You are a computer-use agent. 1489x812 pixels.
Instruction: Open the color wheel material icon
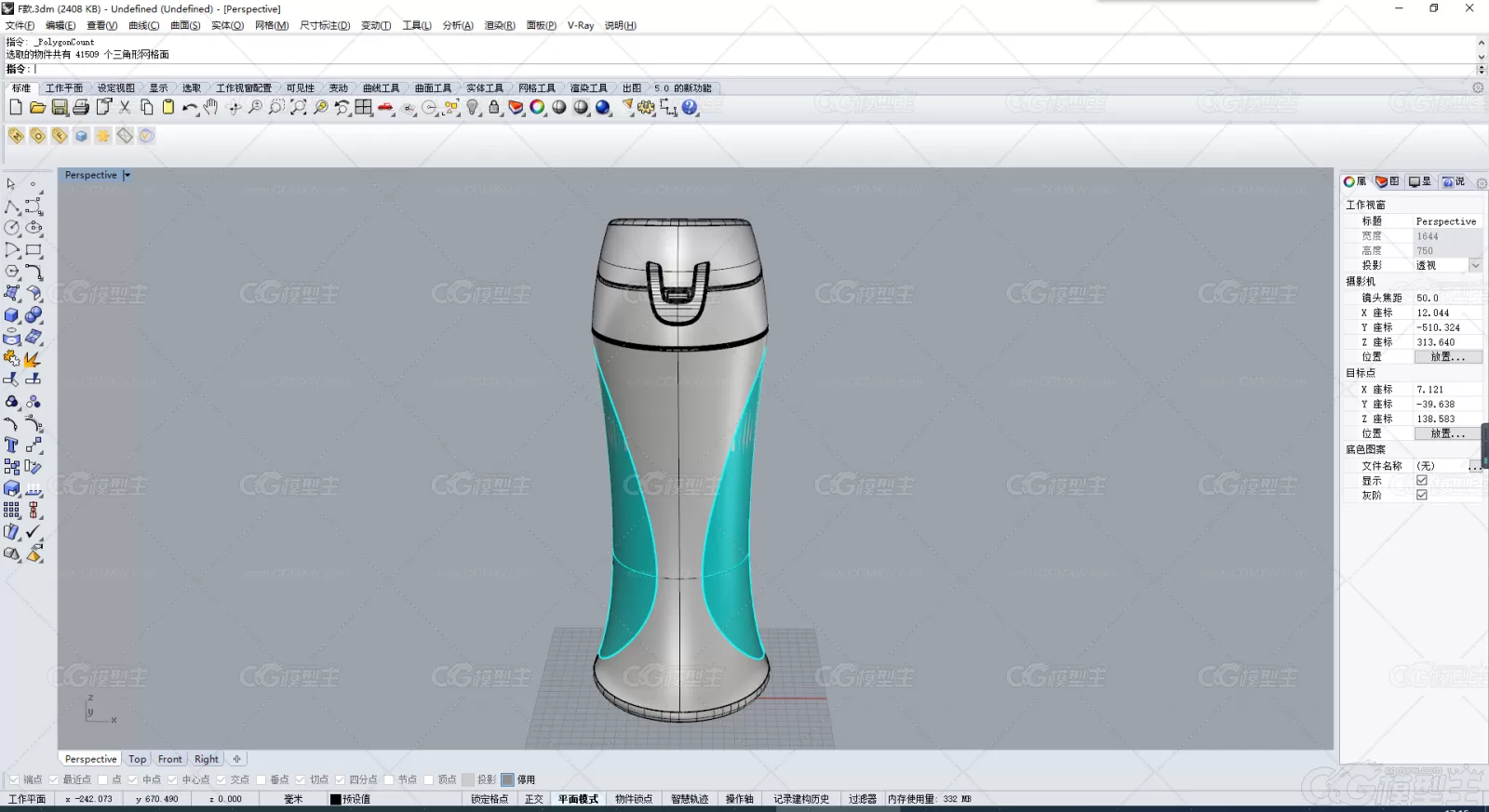pyautogui.click(x=538, y=108)
